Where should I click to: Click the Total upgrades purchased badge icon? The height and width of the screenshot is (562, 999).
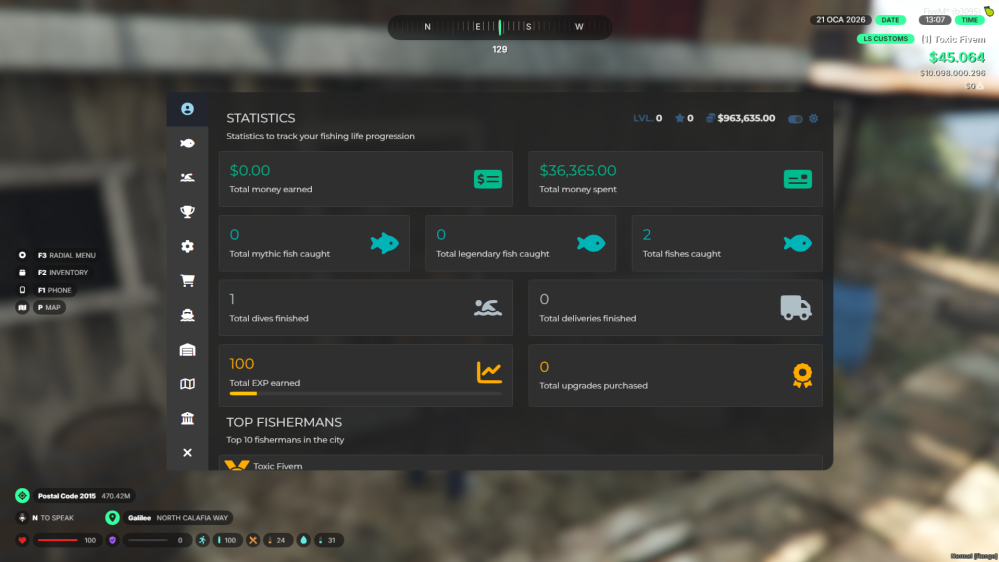(x=801, y=375)
